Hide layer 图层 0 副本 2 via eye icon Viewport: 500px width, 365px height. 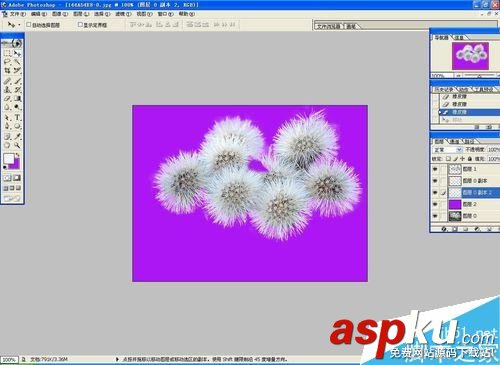pos(435,193)
